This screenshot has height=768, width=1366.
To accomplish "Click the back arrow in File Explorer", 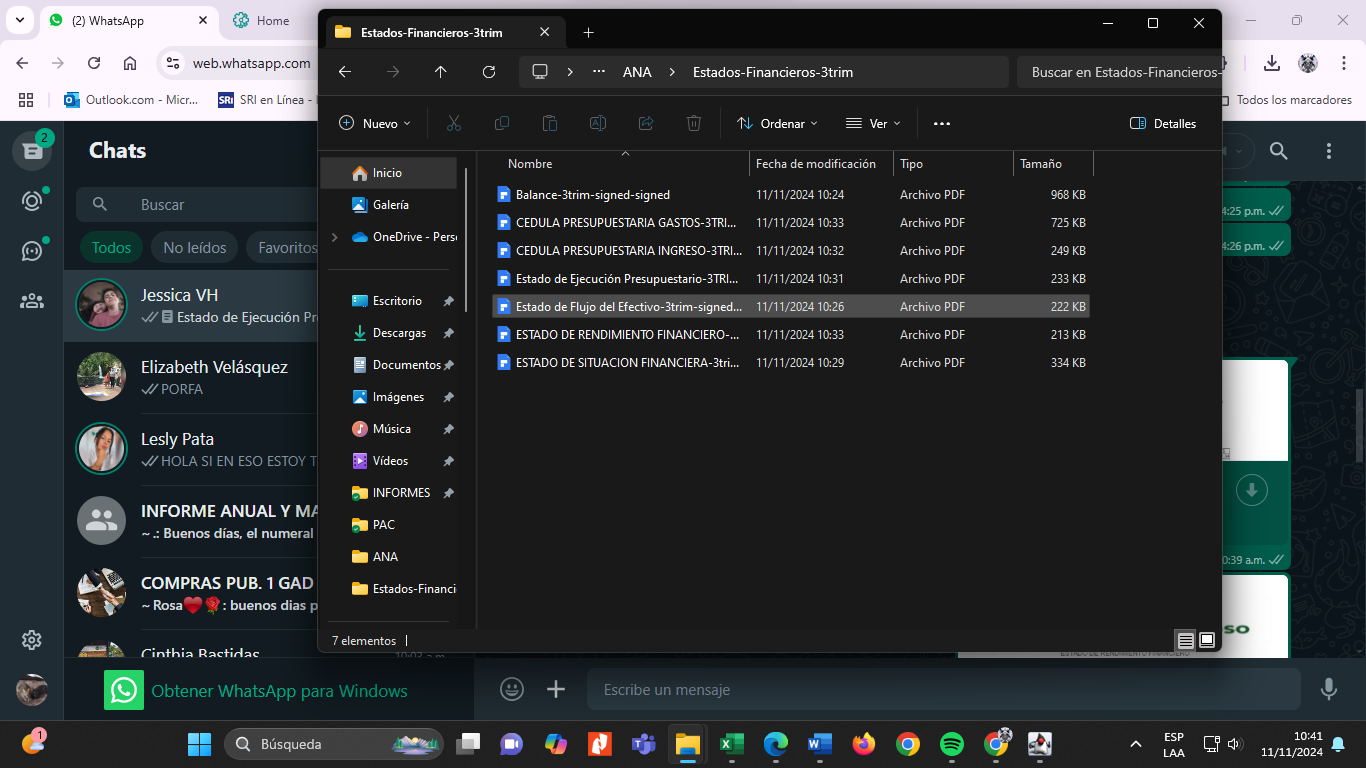I will [x=344, y=72].
